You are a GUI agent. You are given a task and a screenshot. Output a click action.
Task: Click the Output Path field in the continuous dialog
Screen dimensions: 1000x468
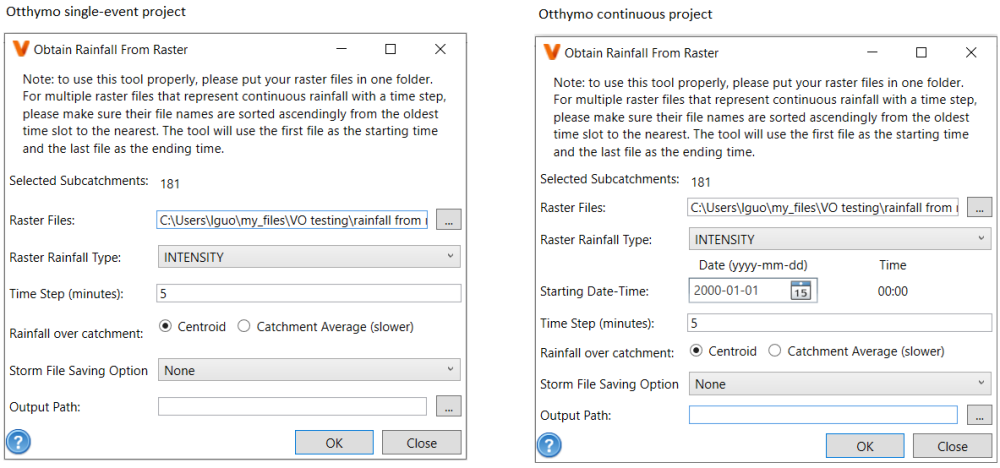[x=823, y=415]
